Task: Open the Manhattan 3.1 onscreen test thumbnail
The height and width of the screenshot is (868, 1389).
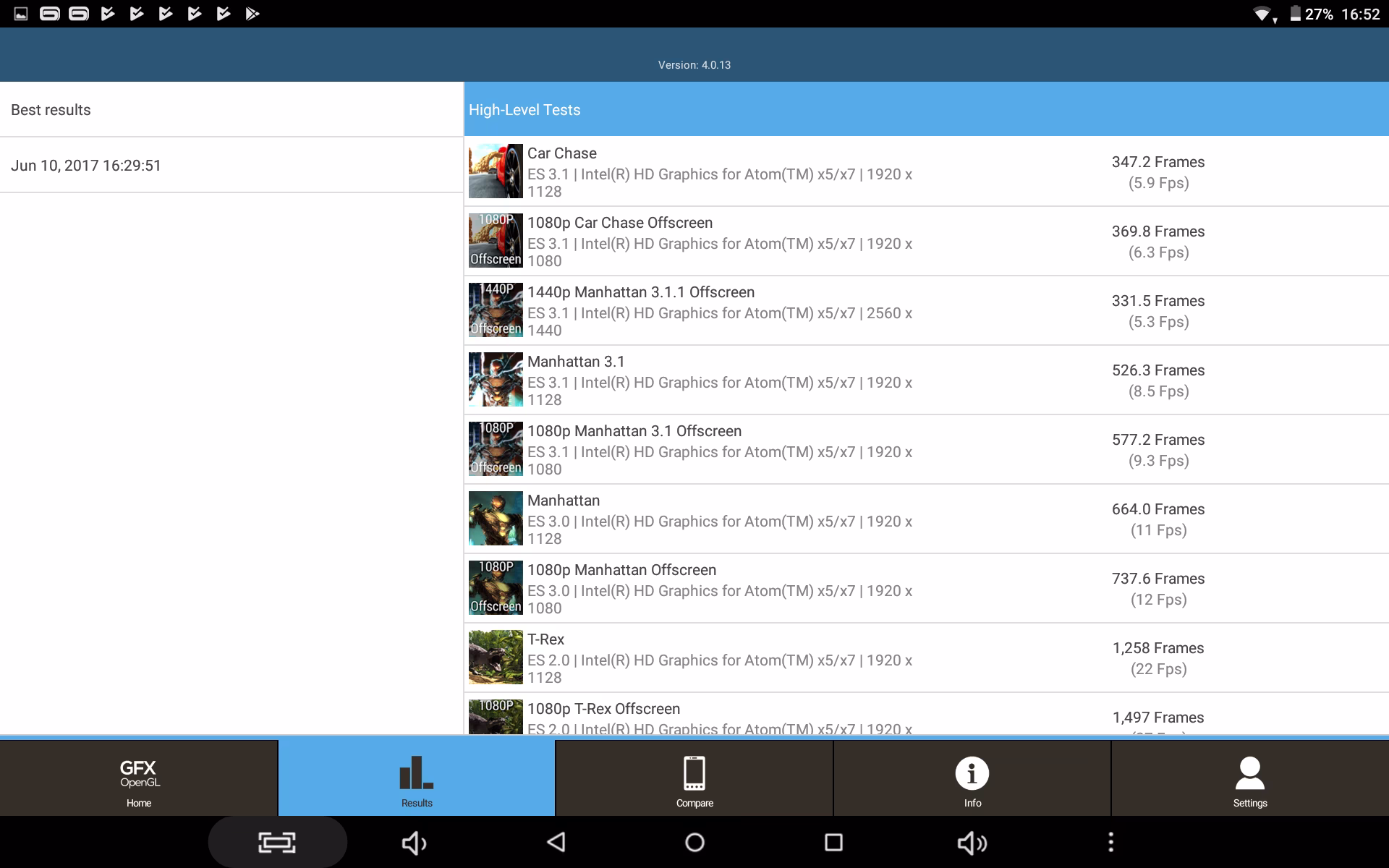Action: pyautogui.click(x=496, y=380)
